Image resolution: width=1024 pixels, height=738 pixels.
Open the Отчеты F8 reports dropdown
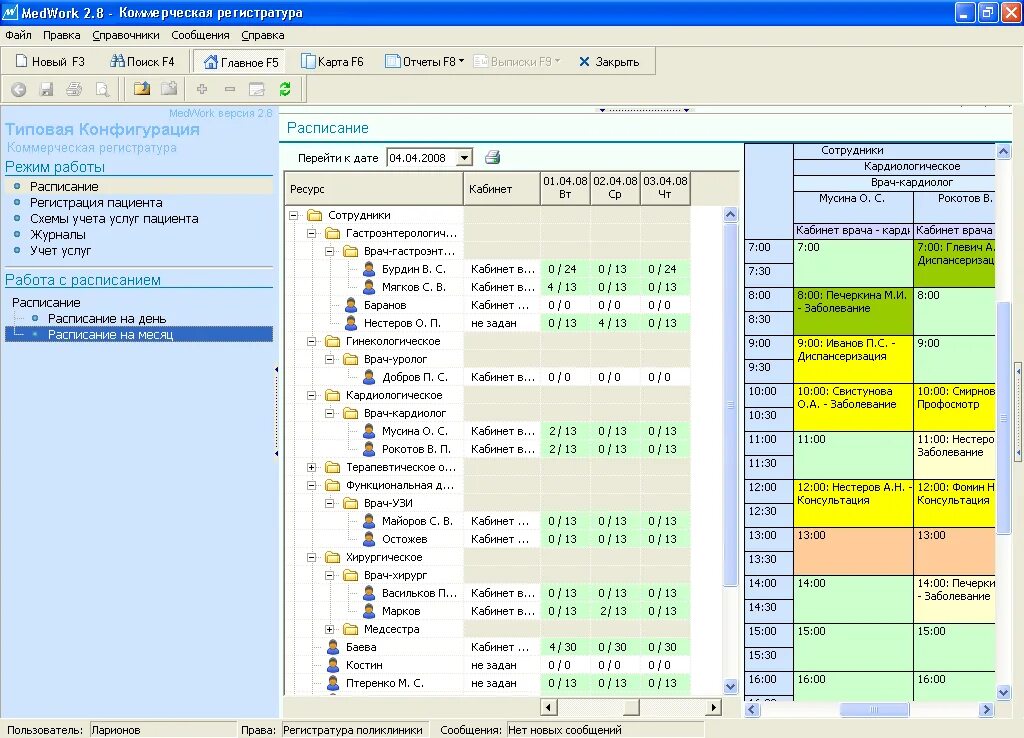coord(424,61)
